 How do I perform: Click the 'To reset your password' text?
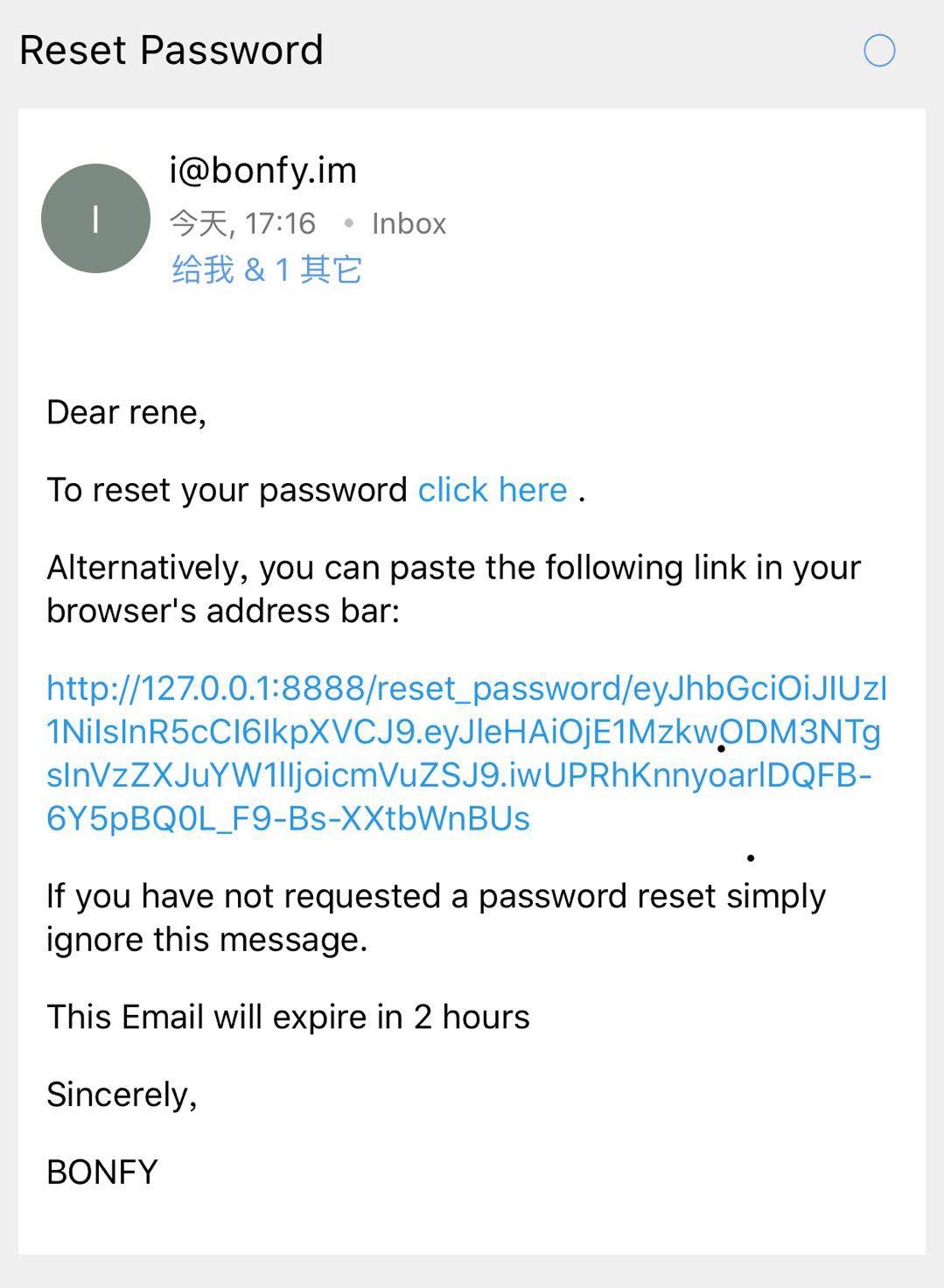[x=227, y=490]
